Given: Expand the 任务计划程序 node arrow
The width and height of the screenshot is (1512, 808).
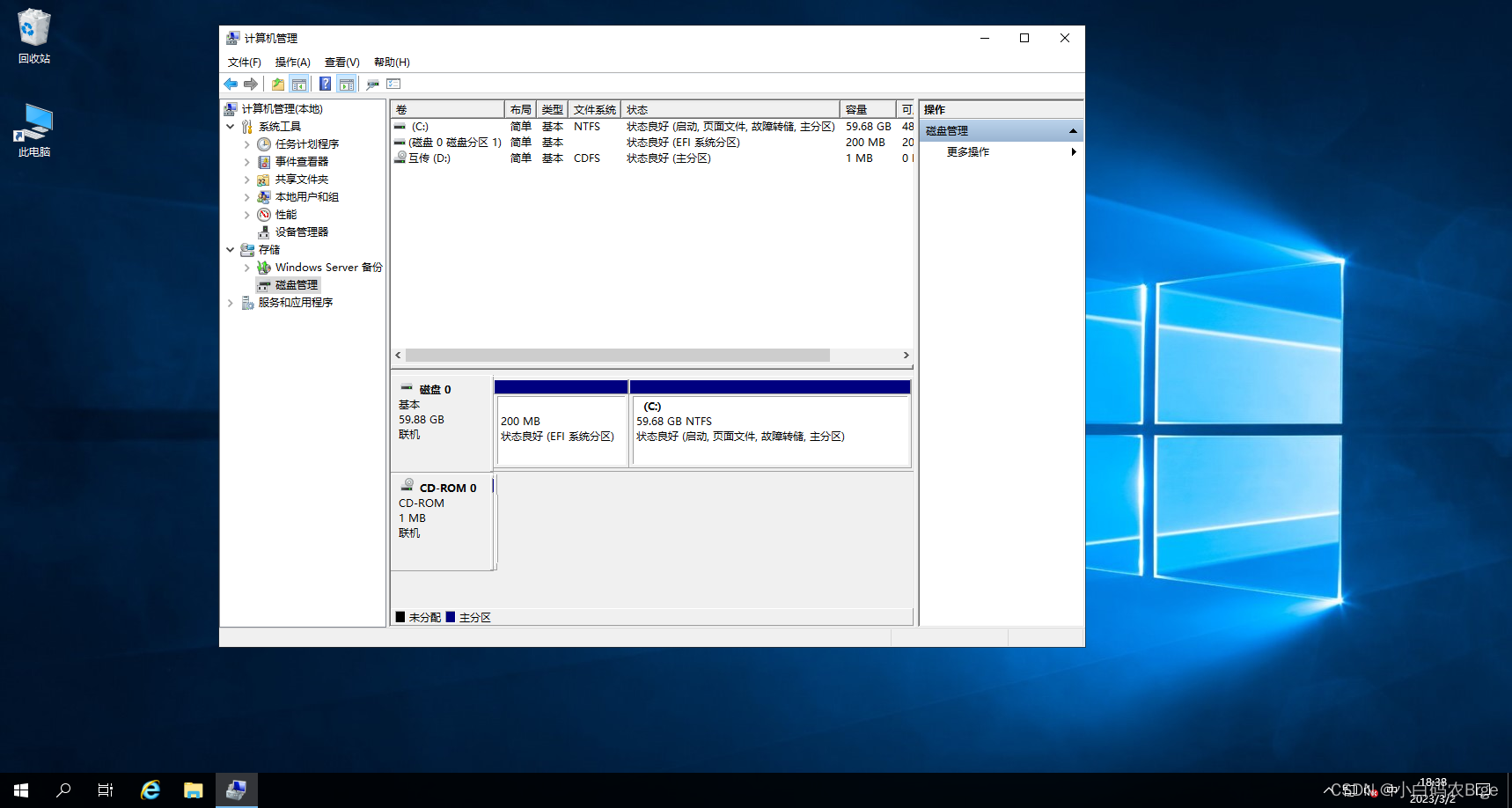Looking at the screenshot, I should click(x=247, y=144).
